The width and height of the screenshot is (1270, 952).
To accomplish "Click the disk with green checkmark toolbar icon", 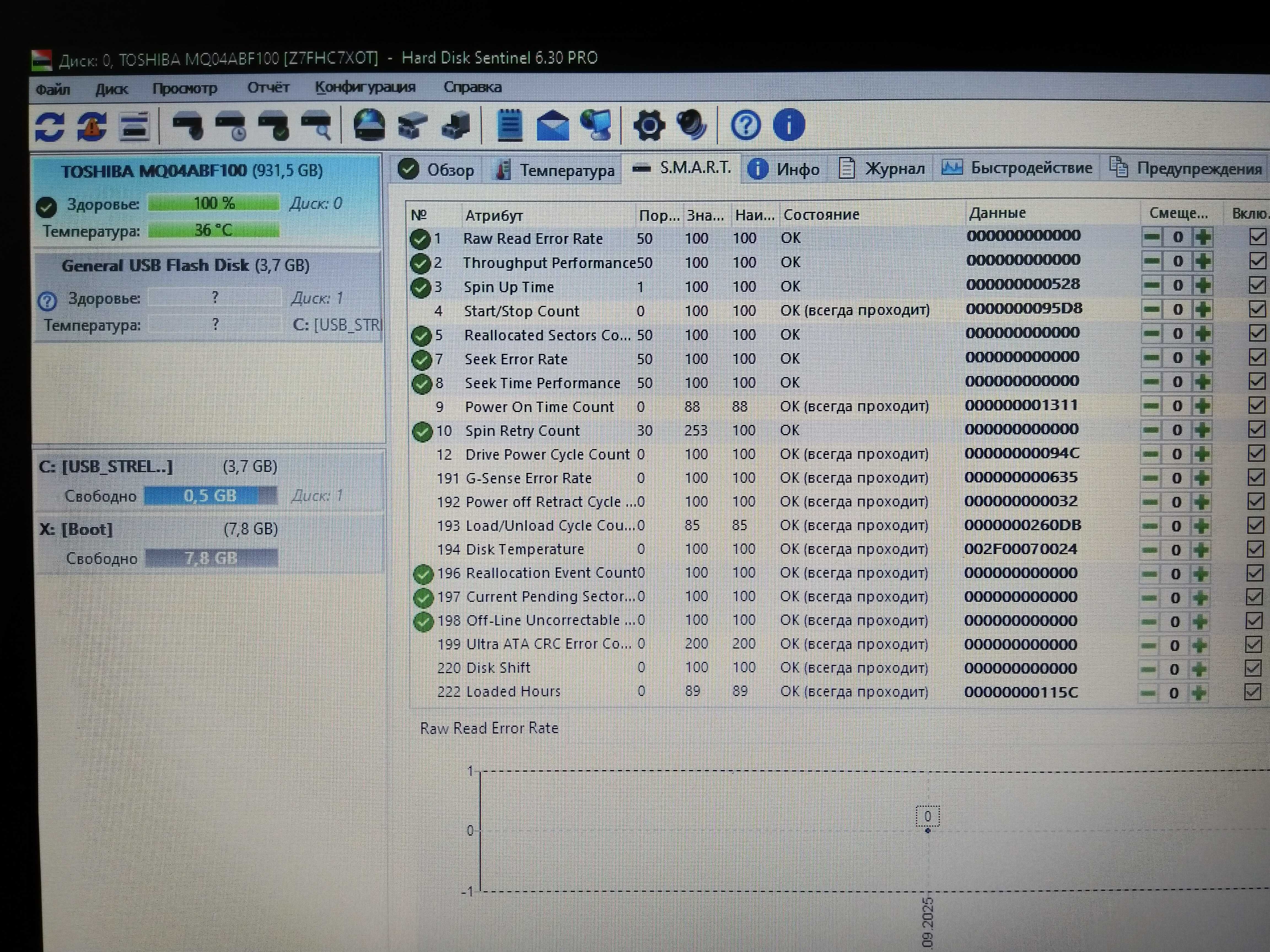I will pos(273,126).
